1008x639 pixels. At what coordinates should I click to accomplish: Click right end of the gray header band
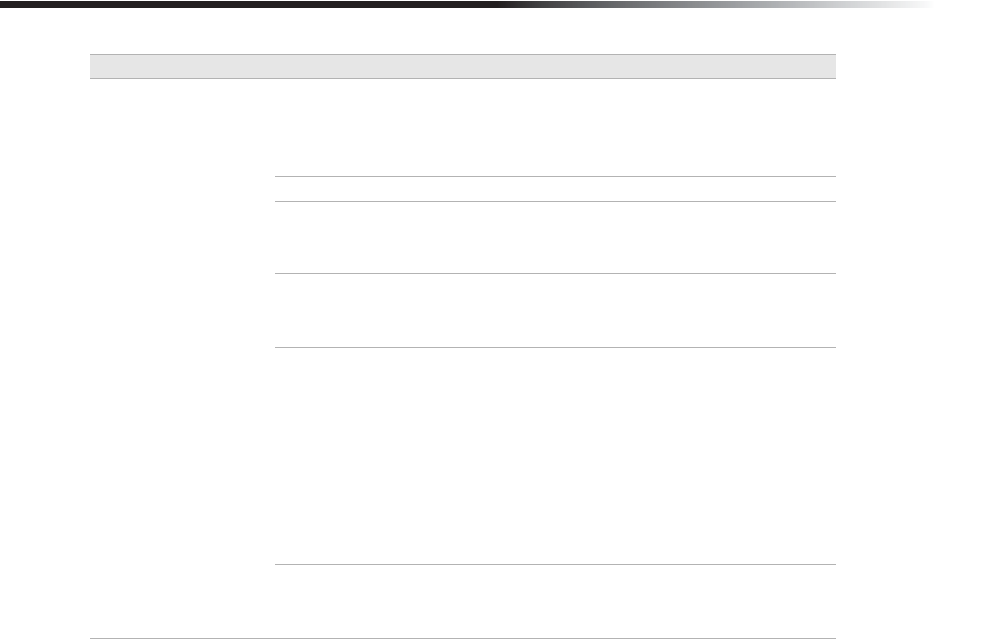[x=823, y=66]
